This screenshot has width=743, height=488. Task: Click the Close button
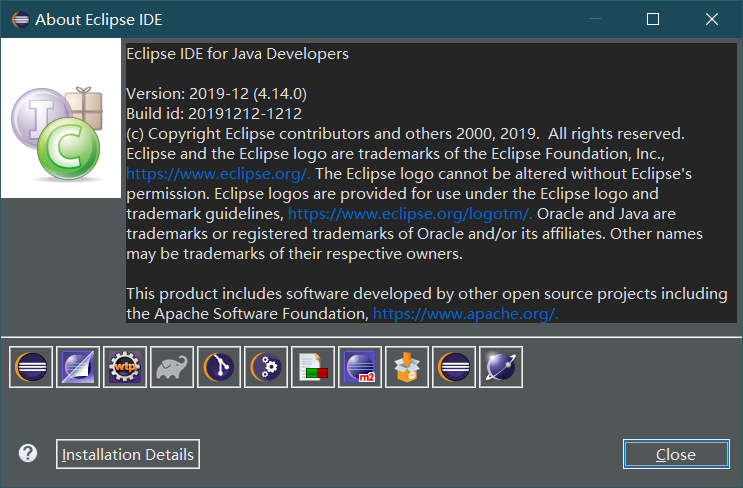tap(676, 454)
